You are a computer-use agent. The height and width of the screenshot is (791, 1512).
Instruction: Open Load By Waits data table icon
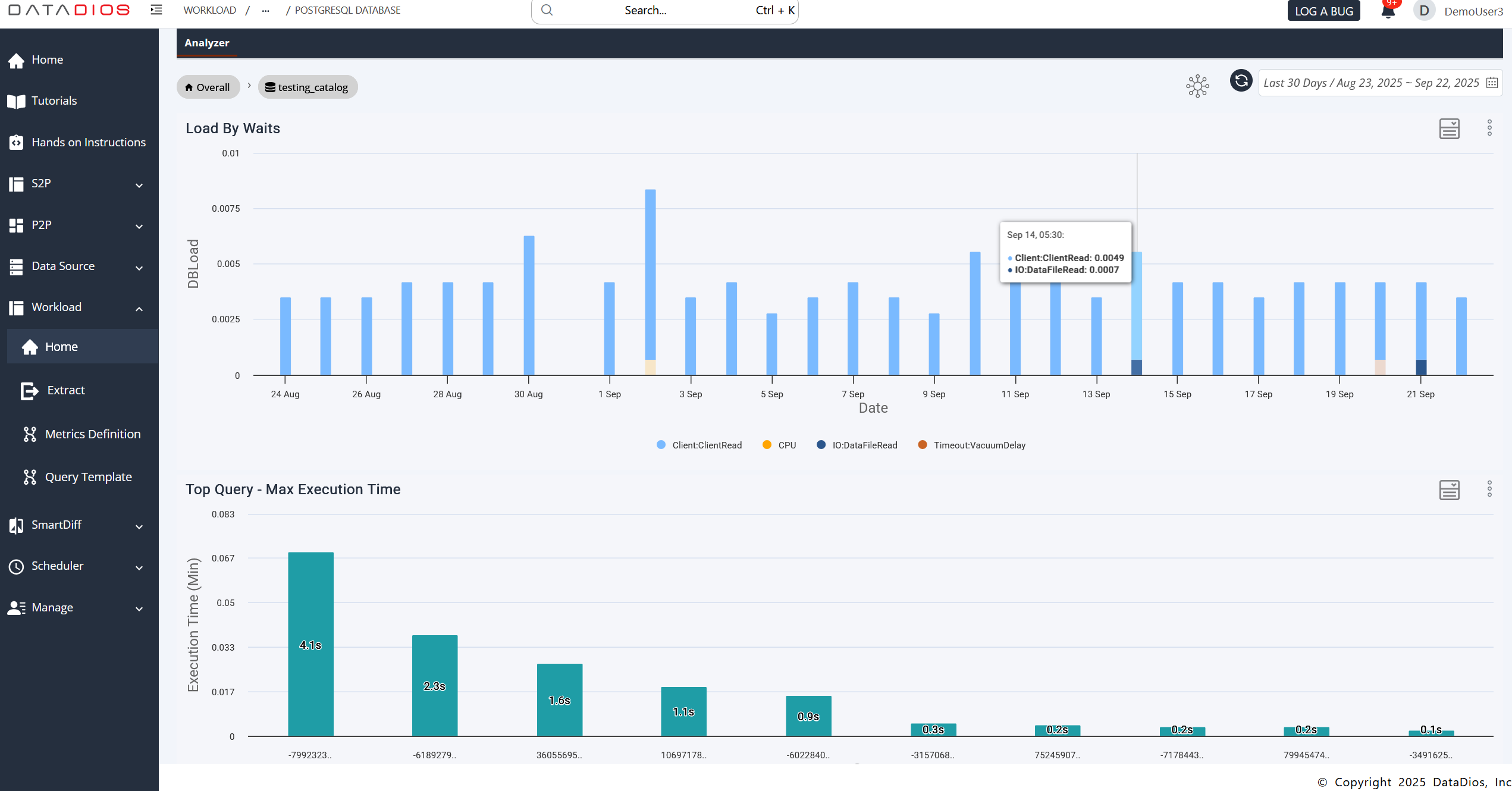click(x=1449, y=128)
